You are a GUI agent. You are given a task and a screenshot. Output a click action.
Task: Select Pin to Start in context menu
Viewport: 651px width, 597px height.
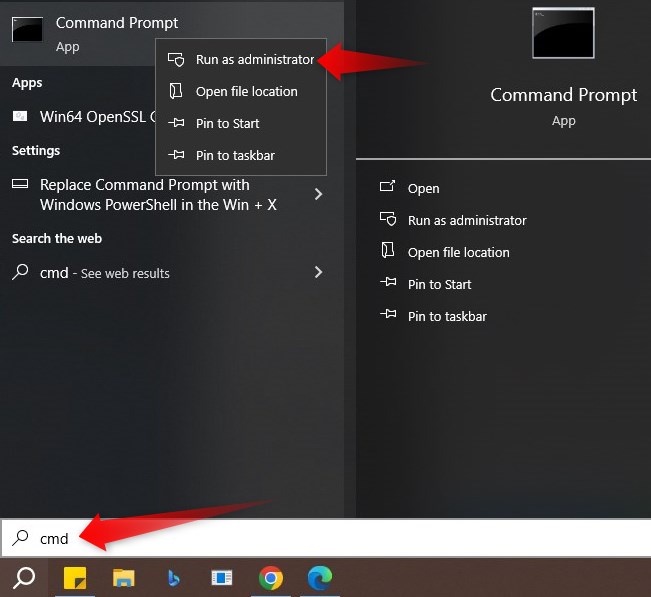pos(227,124)
